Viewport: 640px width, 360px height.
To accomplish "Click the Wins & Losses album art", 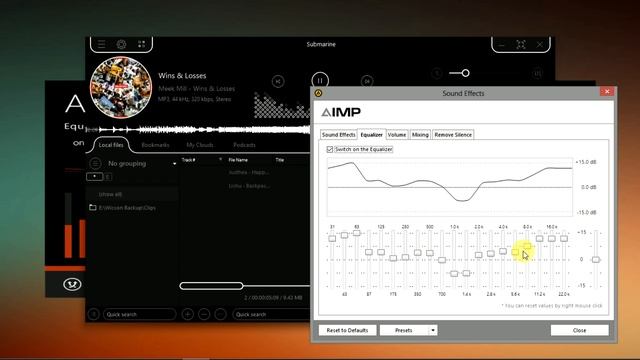I will (121, 87).
